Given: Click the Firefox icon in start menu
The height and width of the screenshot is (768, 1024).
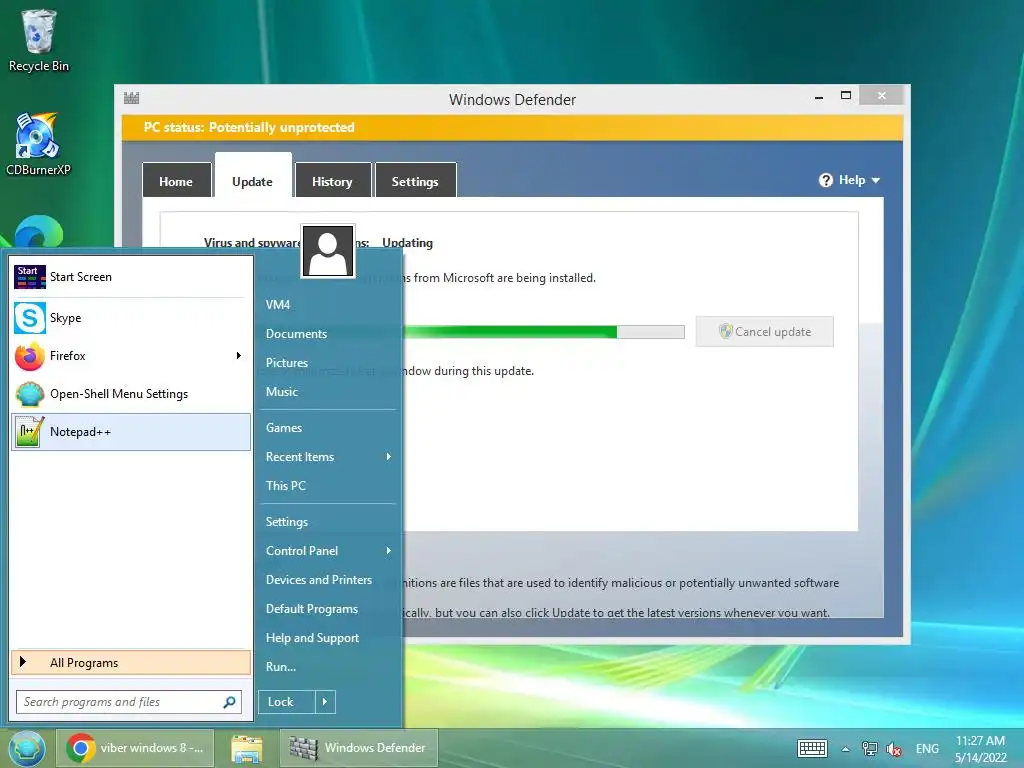Looking at the screenshot, I should [x=29, y=356].
